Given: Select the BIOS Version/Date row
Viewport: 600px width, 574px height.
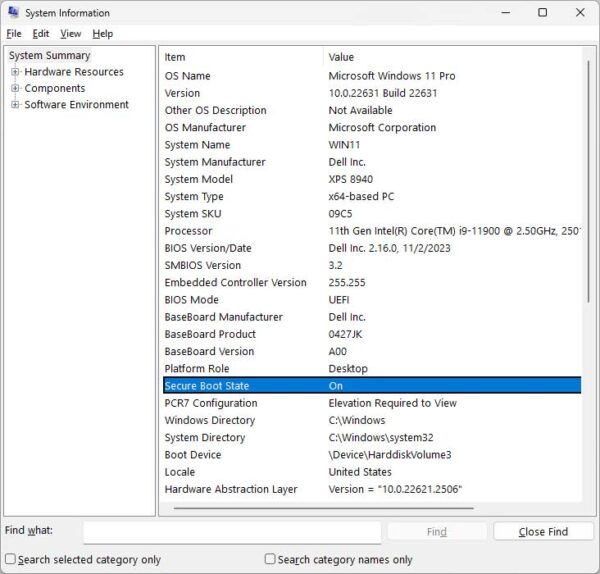Looking at the screenshot, I should (372, 248).
